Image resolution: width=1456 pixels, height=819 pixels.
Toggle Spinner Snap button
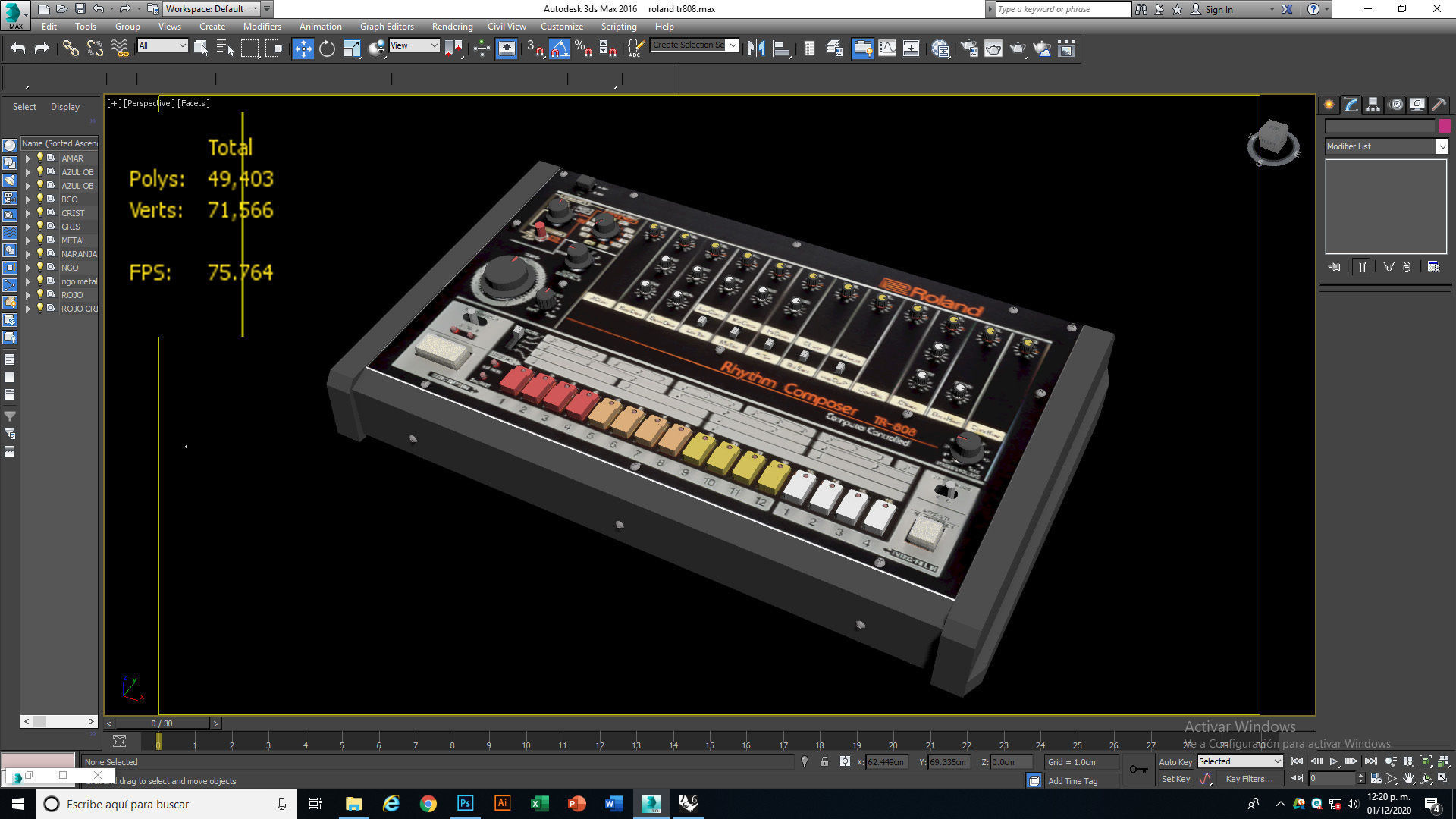click(608, 49)
